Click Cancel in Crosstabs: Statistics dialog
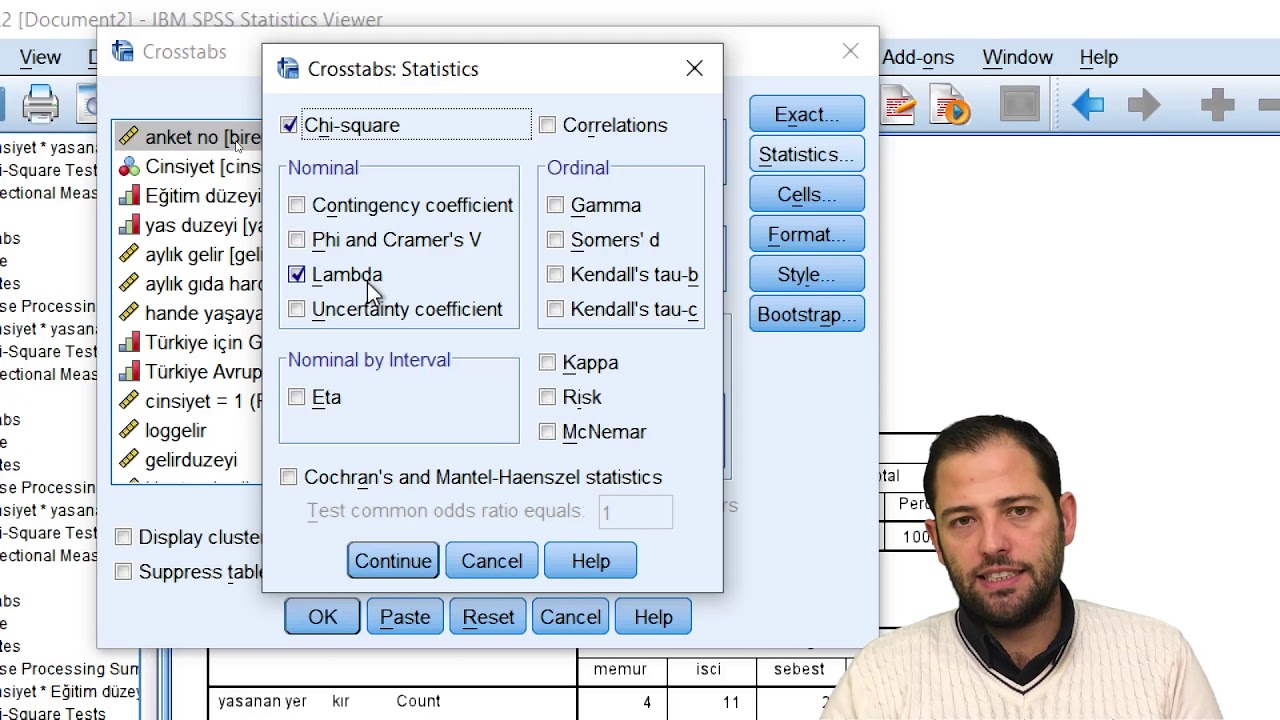 coord(492,561)
